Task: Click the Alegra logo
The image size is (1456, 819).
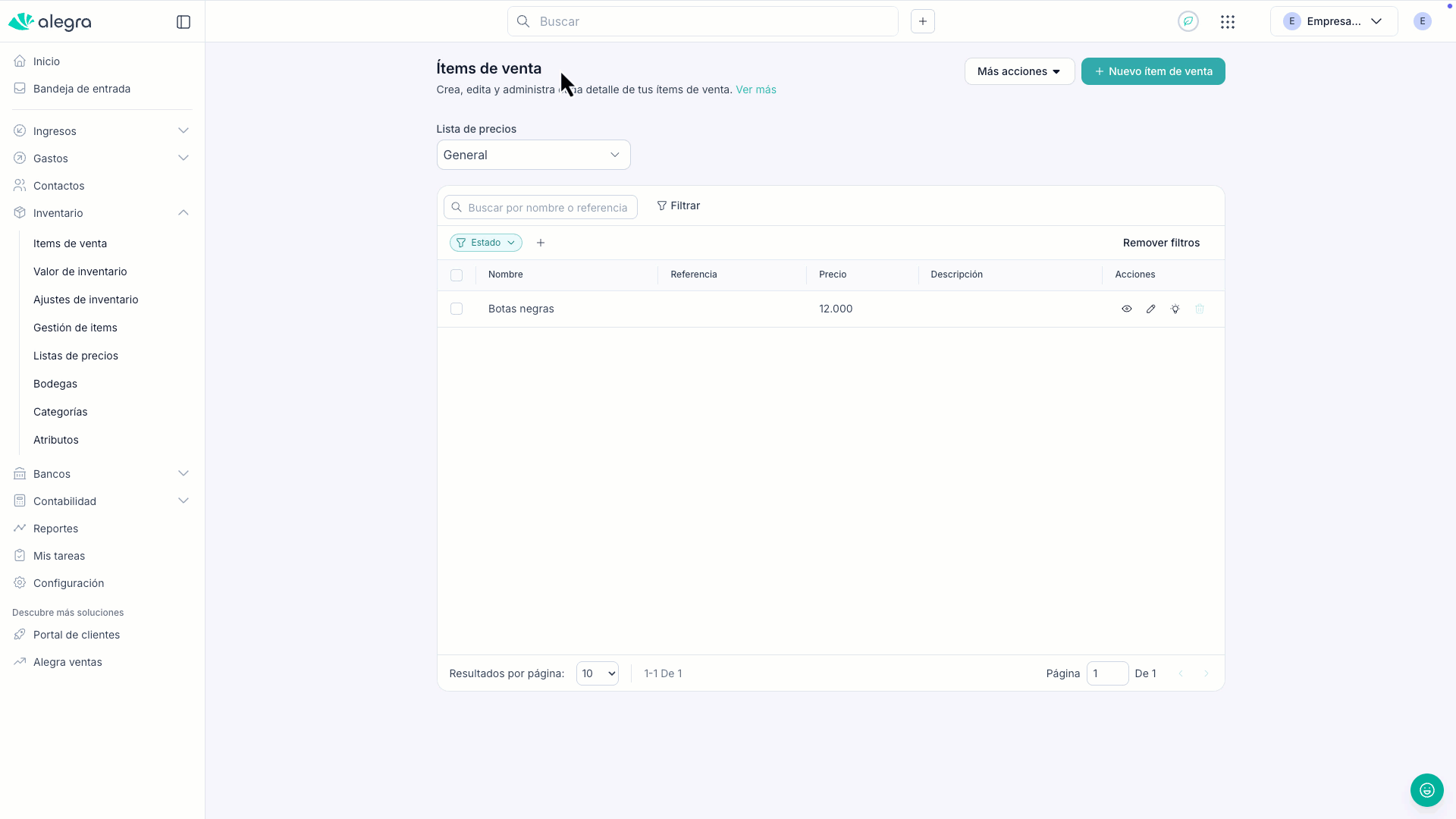Action: [x=50, y=22]
